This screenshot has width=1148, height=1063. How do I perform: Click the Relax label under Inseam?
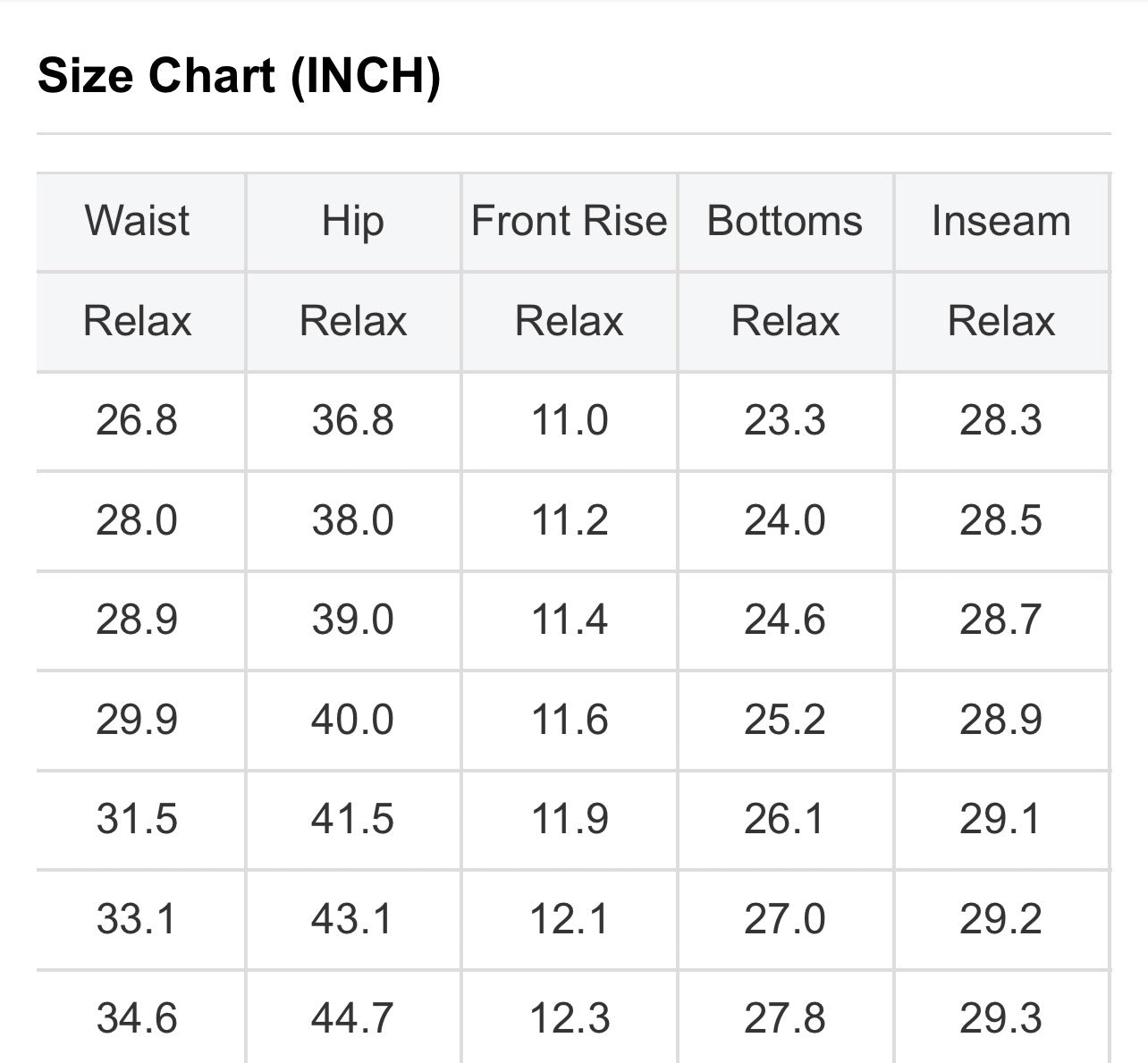1000,321
